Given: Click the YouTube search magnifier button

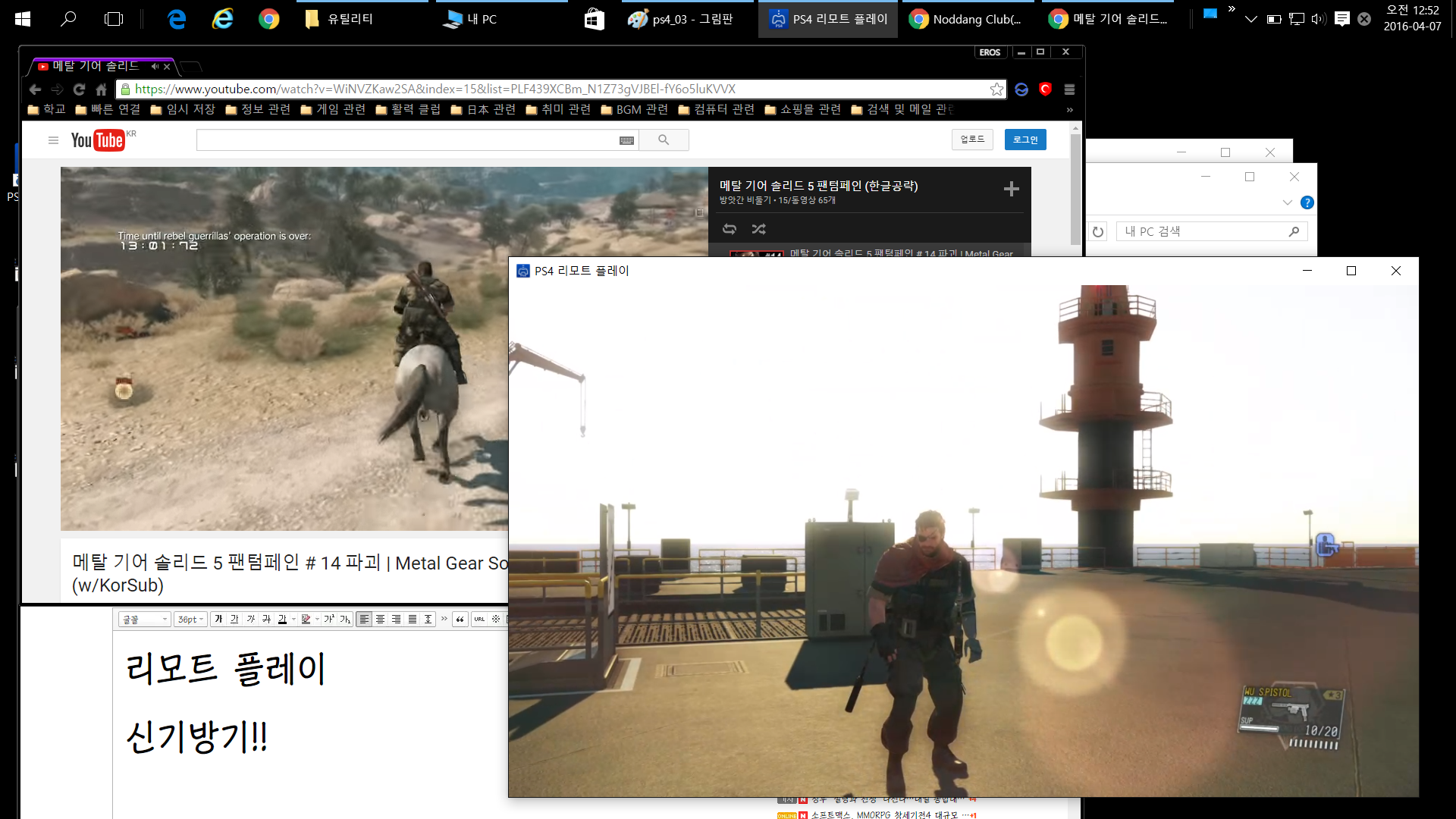Looking at the screenshot, I should point(664,140).
